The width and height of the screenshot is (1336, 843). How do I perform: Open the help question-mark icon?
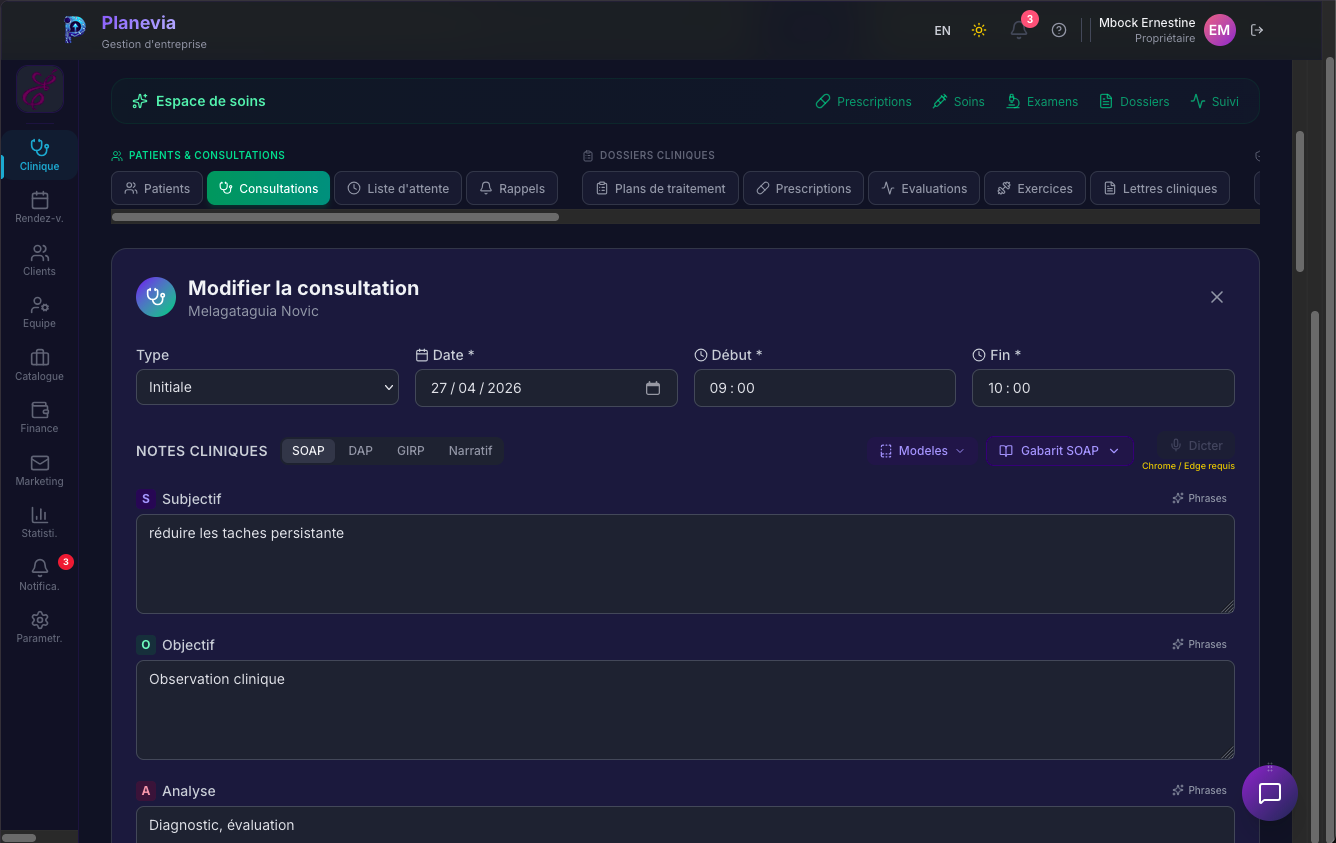click(x=1059, y=30)
